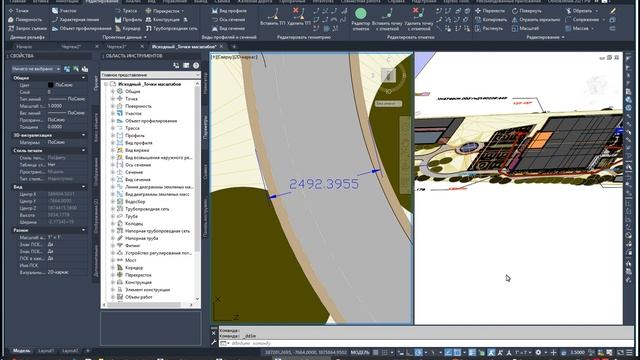Select the Перенести edit tool
The image size is (640, 360).
coord(490,11)
